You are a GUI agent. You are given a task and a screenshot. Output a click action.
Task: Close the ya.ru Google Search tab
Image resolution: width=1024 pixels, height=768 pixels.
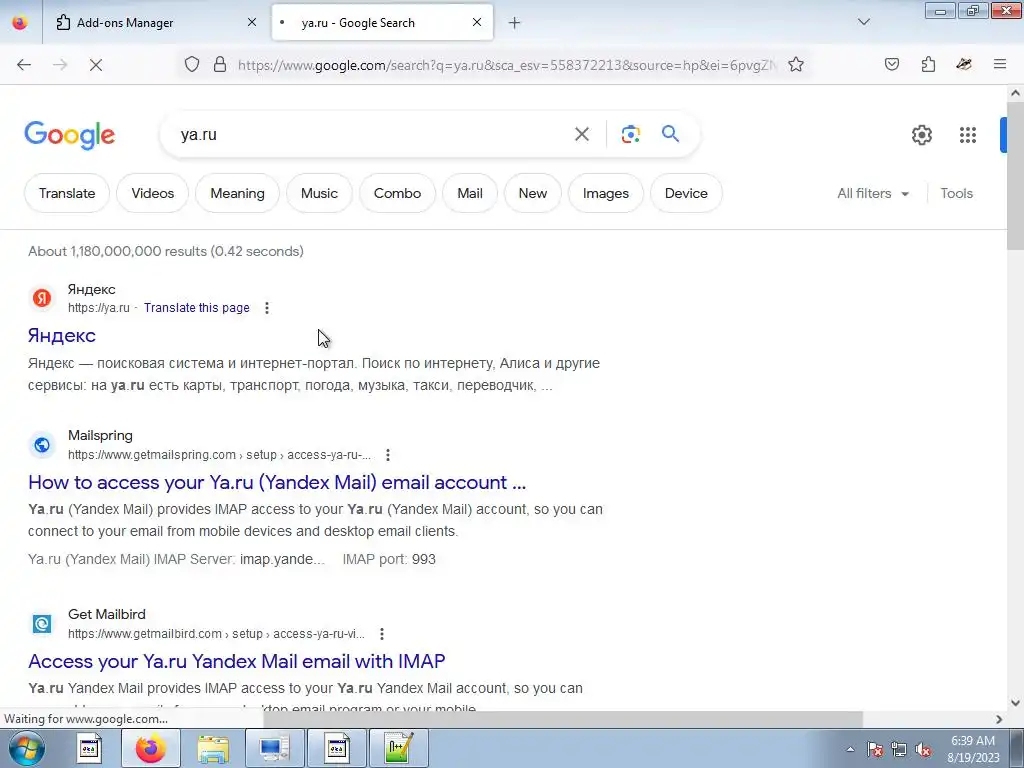coord(477,22)
